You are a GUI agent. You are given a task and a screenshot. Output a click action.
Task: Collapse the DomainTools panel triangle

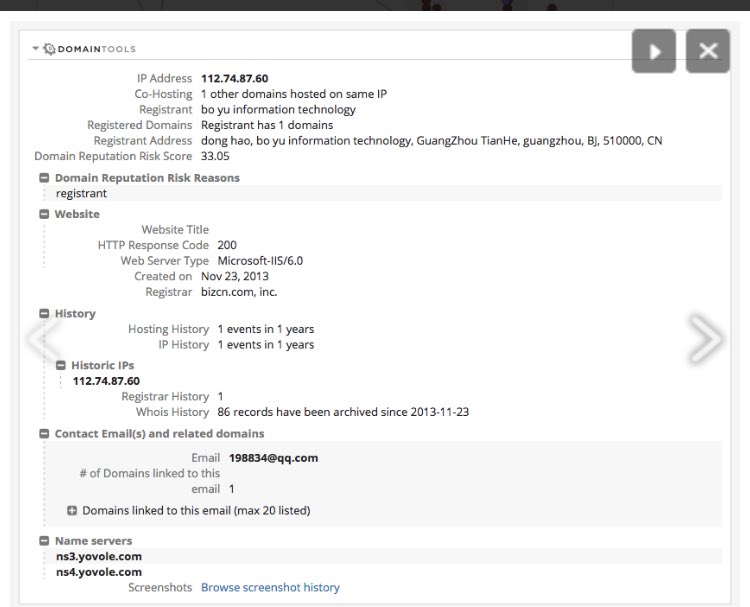[x=35, y=48]
